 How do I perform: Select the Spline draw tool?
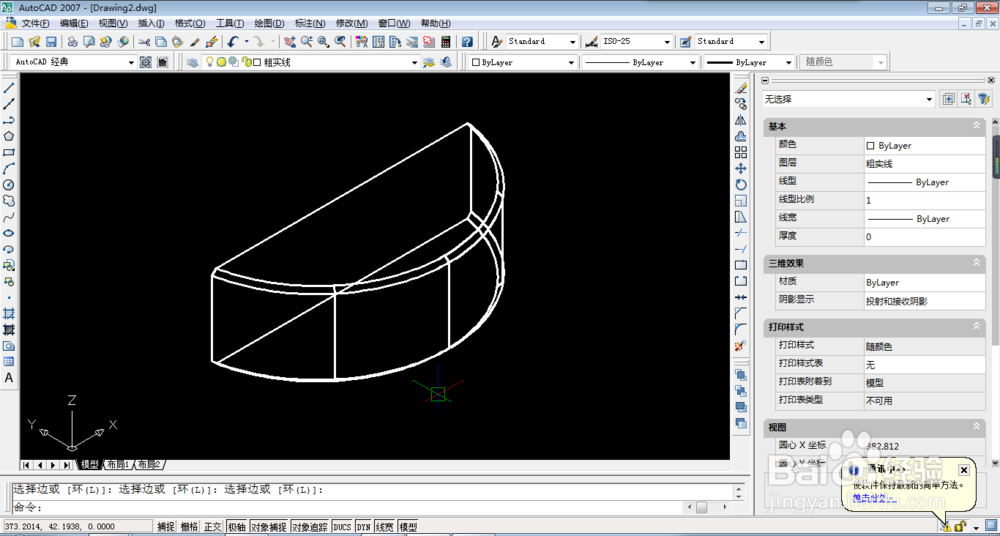tap(9, 217)
